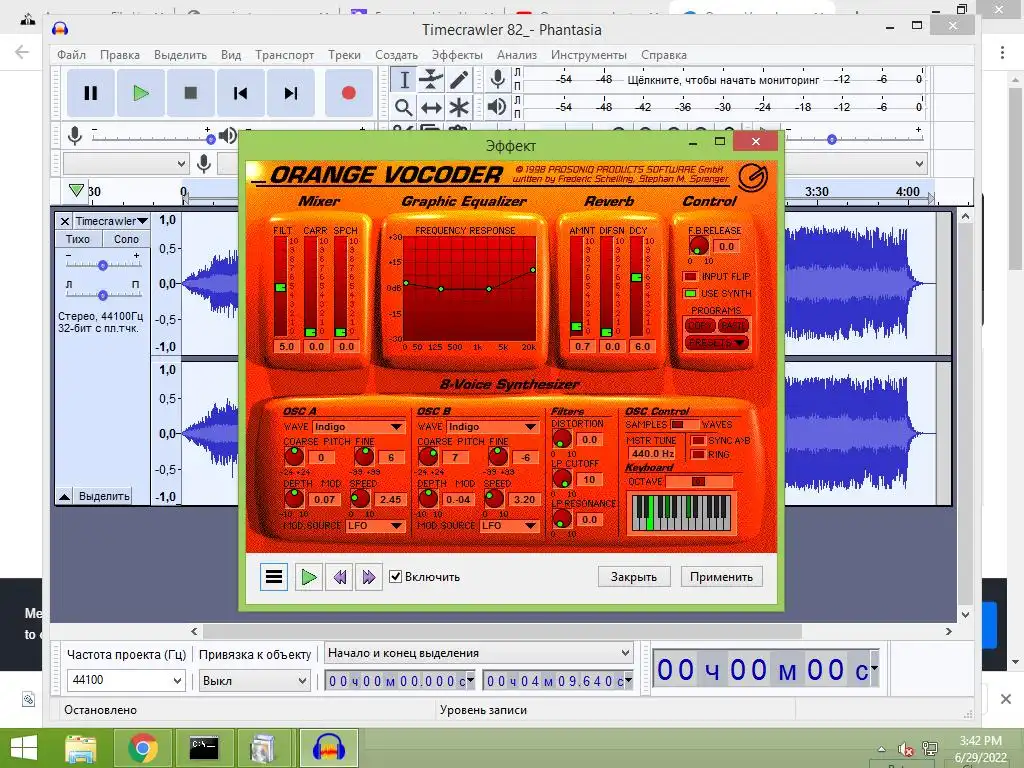The width and height of the screenshot is (1024, 768).
Task: Open the OSC A WAVE Indigo dropdown
Action: click(359, 426)
